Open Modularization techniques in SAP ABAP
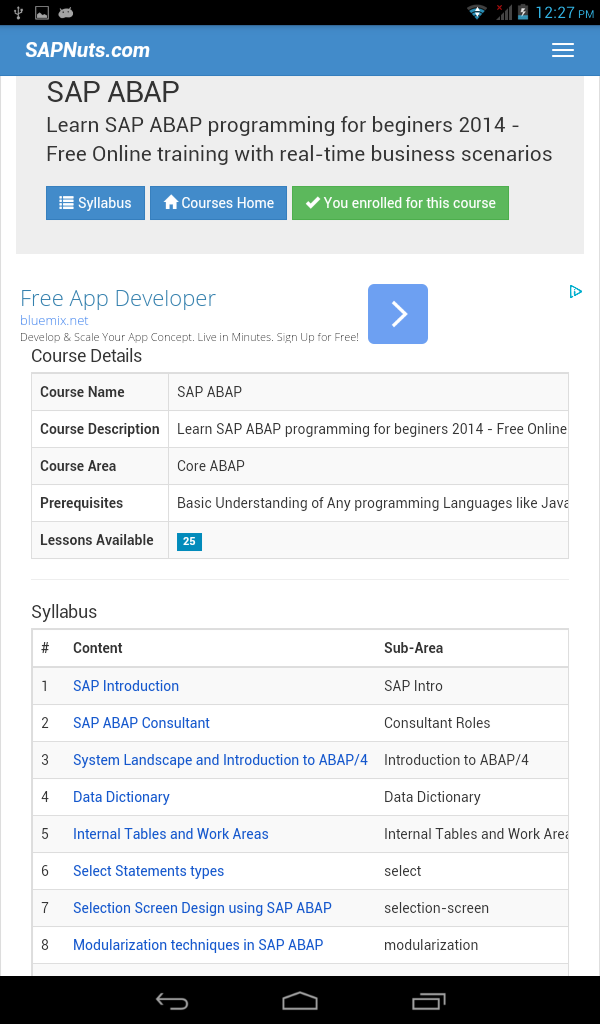Image resolution: width=600 pixels, height=1024 pixels. [x=198, y=945]
